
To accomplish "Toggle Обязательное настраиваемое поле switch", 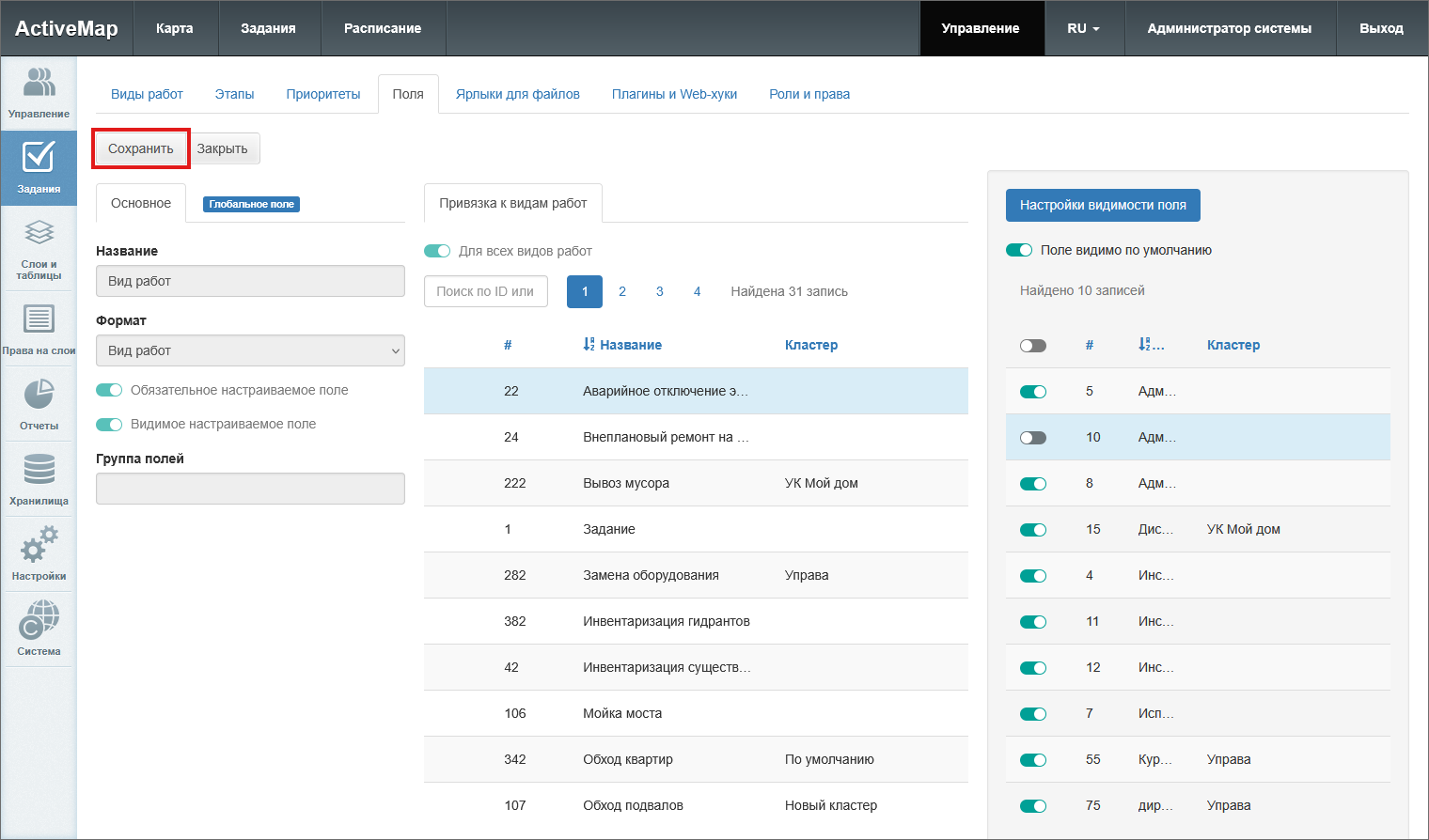I will click(109, 390).
